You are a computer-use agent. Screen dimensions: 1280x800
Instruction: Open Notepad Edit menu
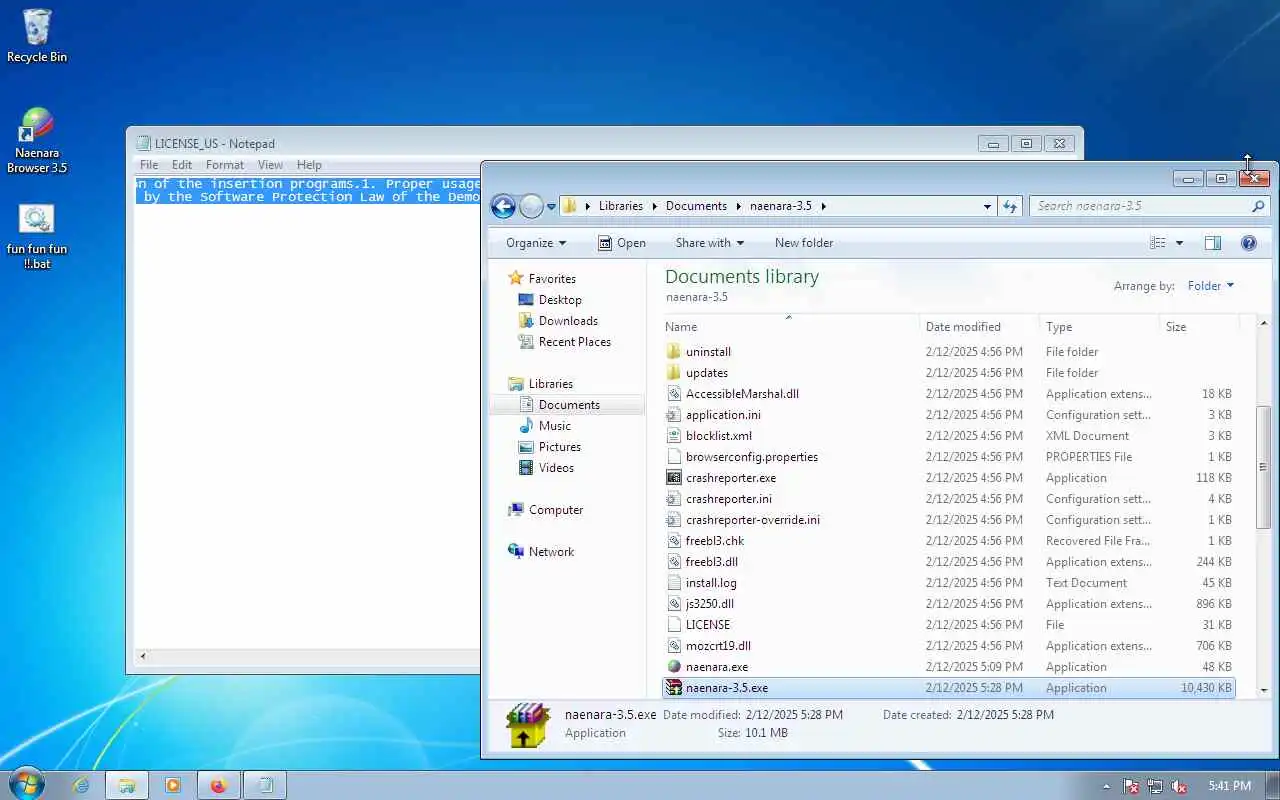click(182, 165)
